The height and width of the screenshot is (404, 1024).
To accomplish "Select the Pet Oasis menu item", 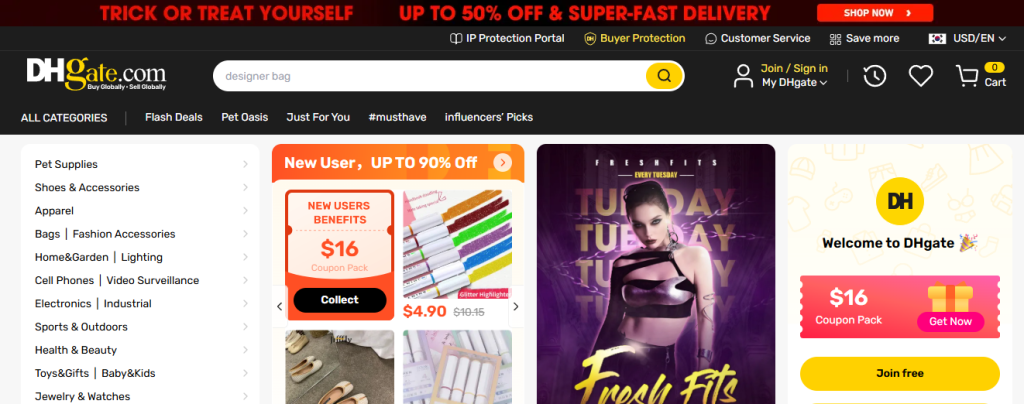I will pyautogui.click(x=244, y=117).
